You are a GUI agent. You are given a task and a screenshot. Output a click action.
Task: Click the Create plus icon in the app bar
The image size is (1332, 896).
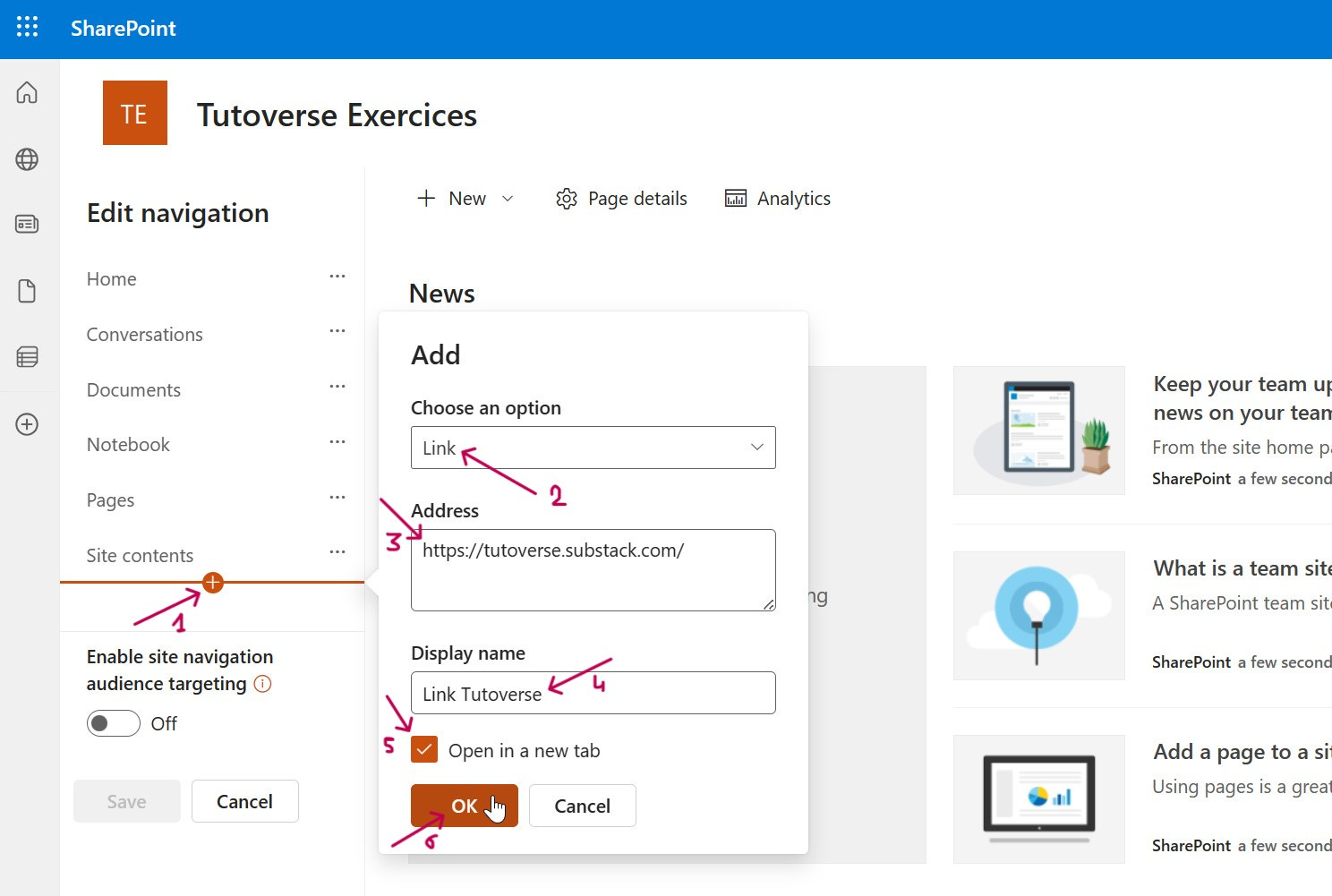(27, 424)
